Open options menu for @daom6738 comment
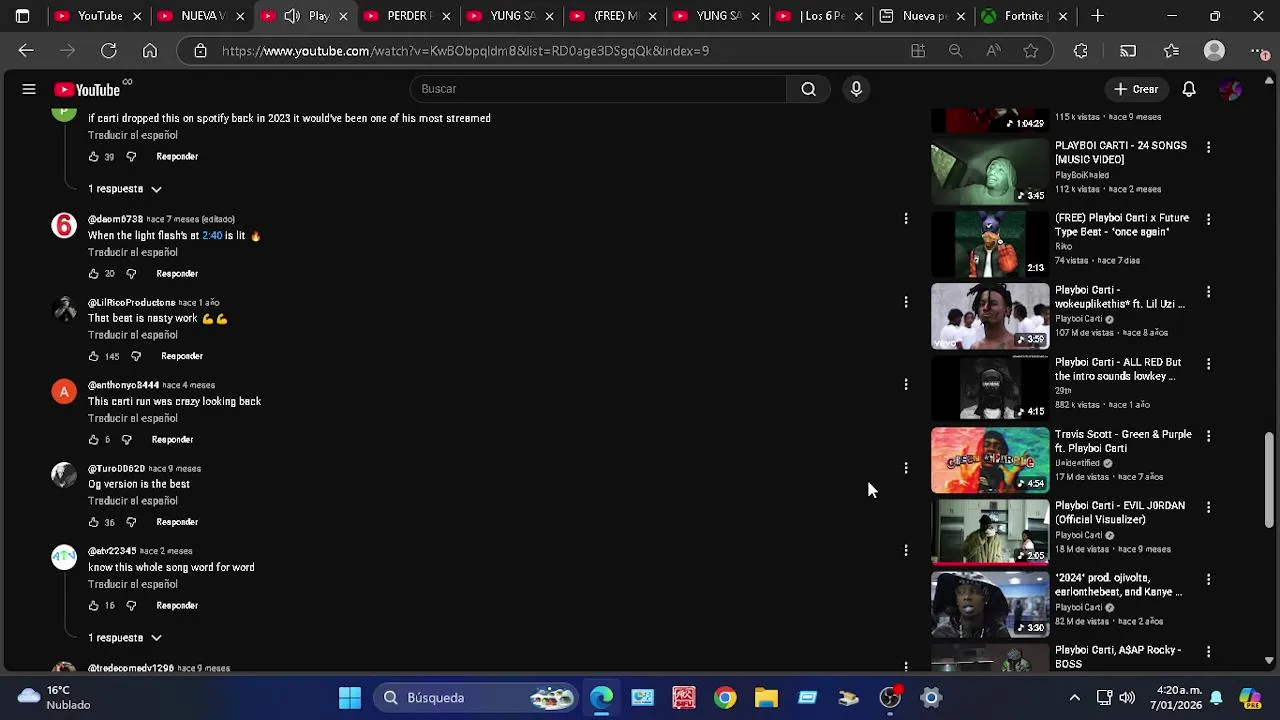This screenshot has width=1280, height=720. pyautogui.click(x=906, y=219)
